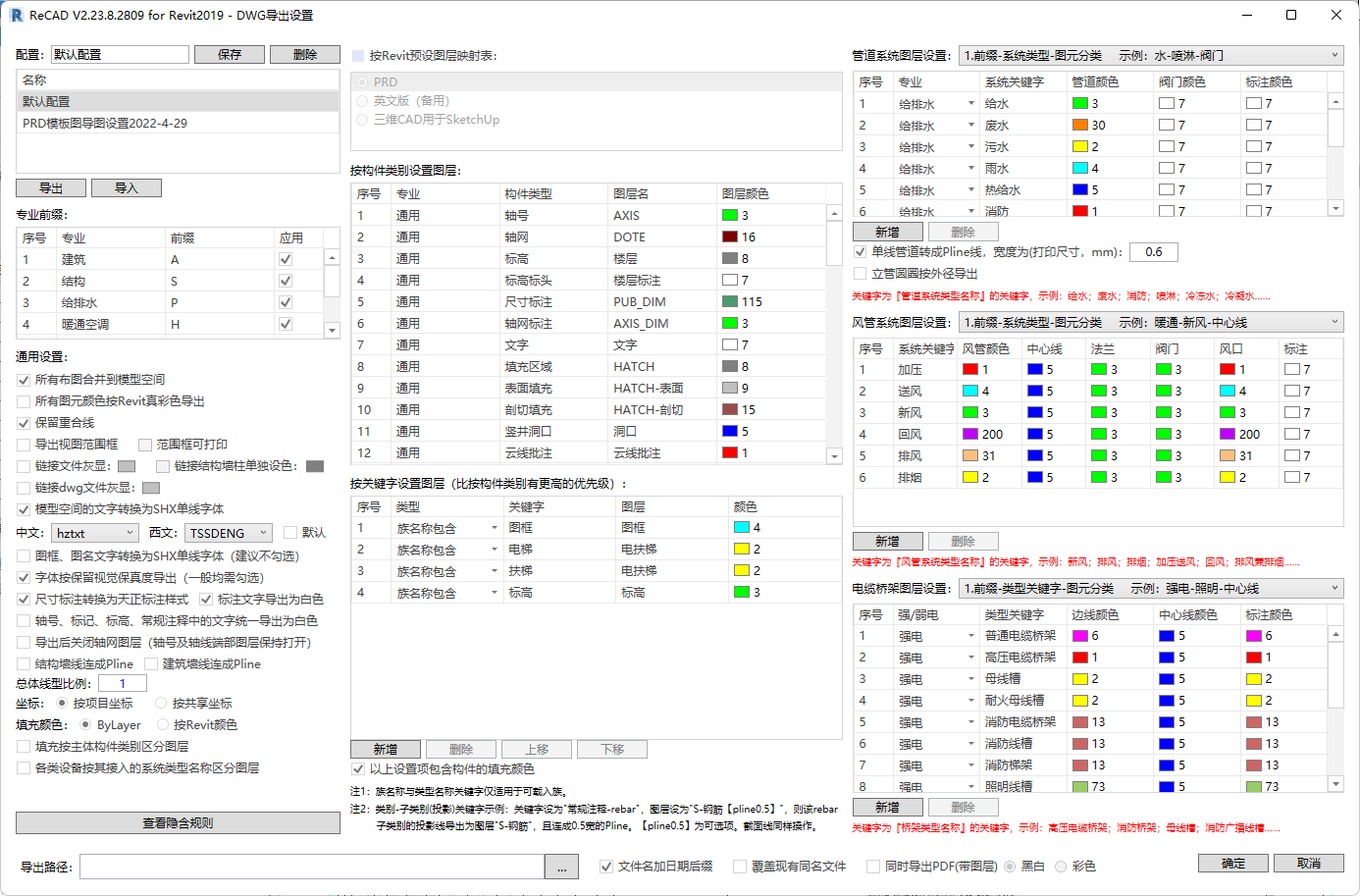Click the ReCAD app icon in title bar
The height and width of the screenshot is (896, 1360).
pyautogui.click(x=16, y=16)
